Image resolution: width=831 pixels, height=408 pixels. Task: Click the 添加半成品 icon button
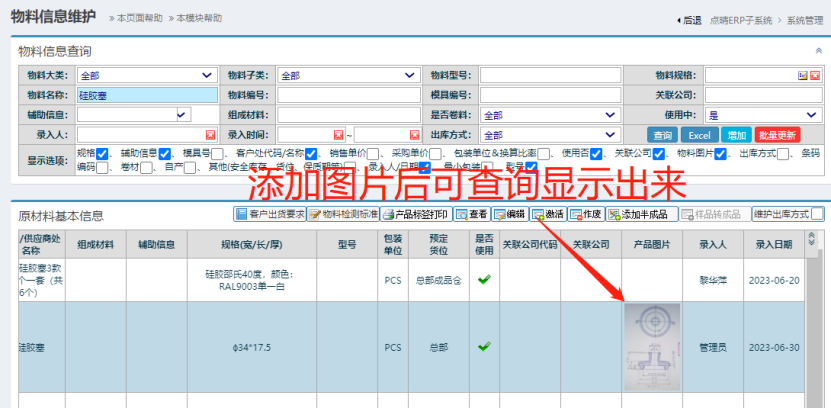coord(641,214)
